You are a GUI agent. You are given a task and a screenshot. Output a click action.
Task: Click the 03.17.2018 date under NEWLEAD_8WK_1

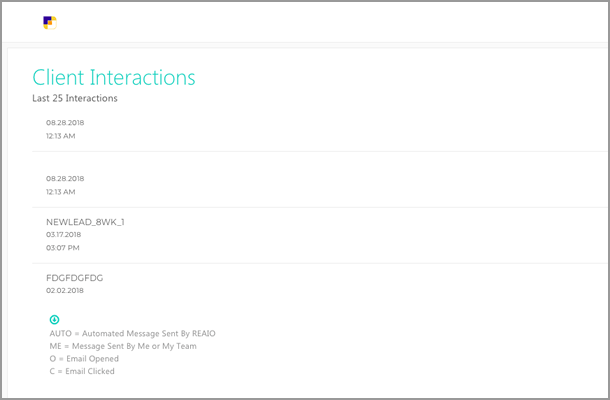(x=63, y=235)
